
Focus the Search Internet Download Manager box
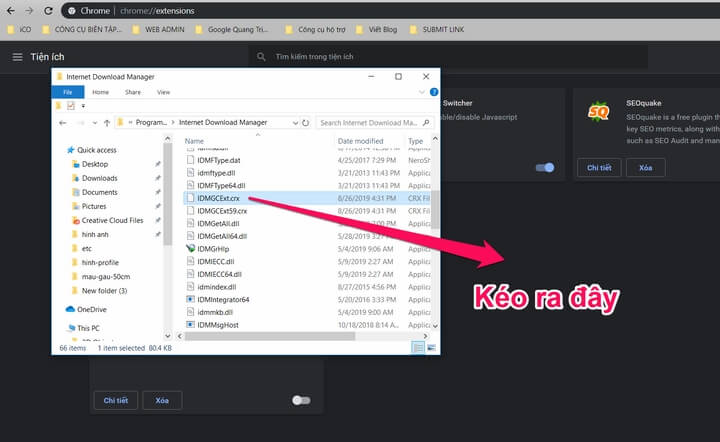tap(374, 123)
